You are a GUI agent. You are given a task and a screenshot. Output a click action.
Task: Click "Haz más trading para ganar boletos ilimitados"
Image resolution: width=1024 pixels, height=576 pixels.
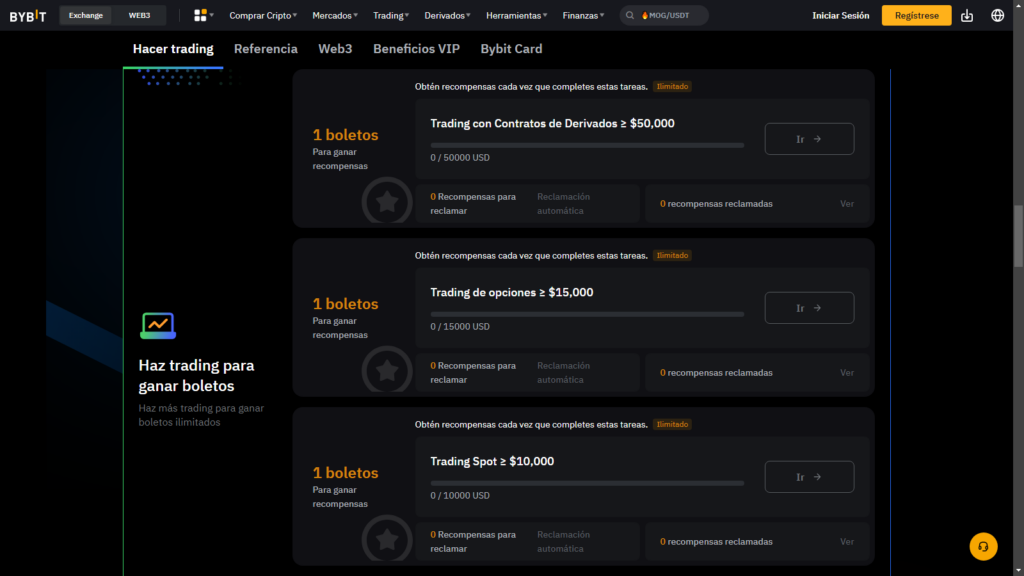pyautogui.click(x=201, y=415)
